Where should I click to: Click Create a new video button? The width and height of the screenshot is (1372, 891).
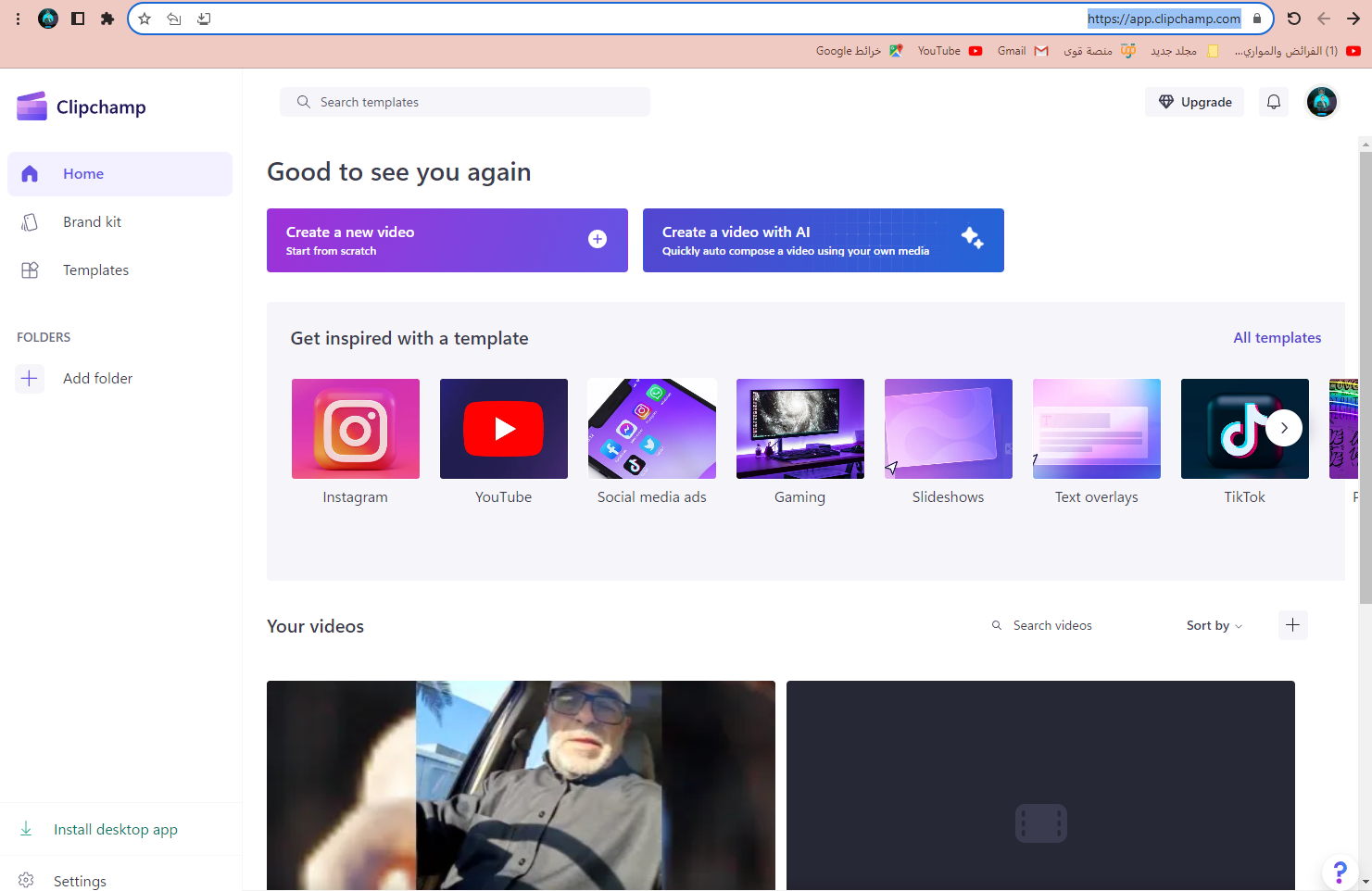click(447, 240)
